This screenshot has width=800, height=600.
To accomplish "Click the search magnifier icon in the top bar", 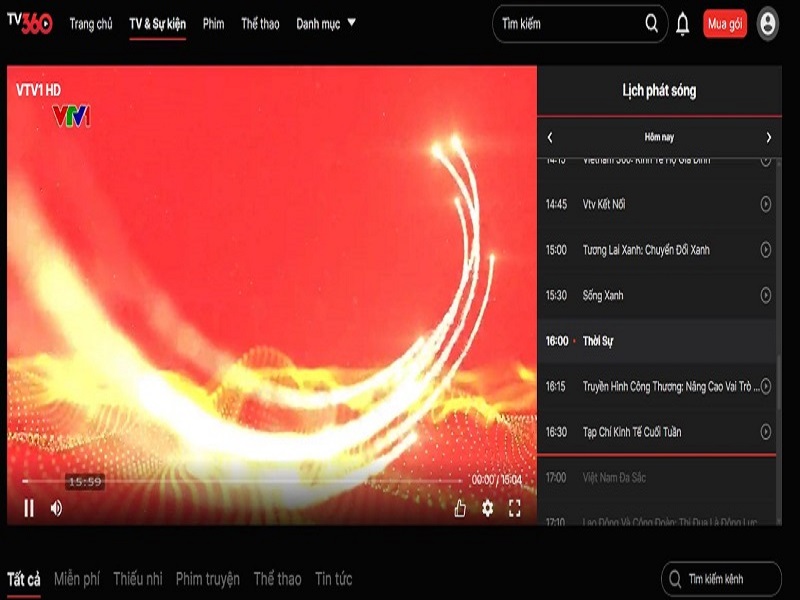I will click(x=652, y=24).
